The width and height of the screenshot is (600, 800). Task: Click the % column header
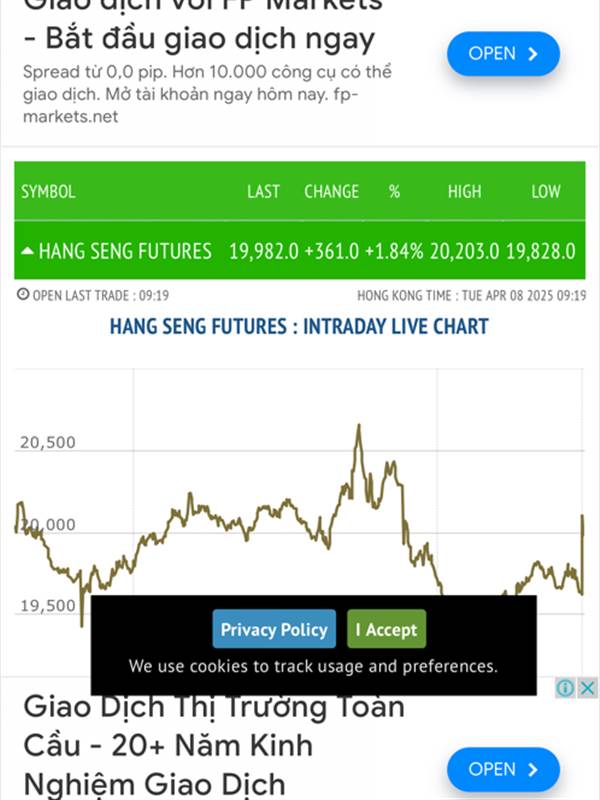[394, 192]
